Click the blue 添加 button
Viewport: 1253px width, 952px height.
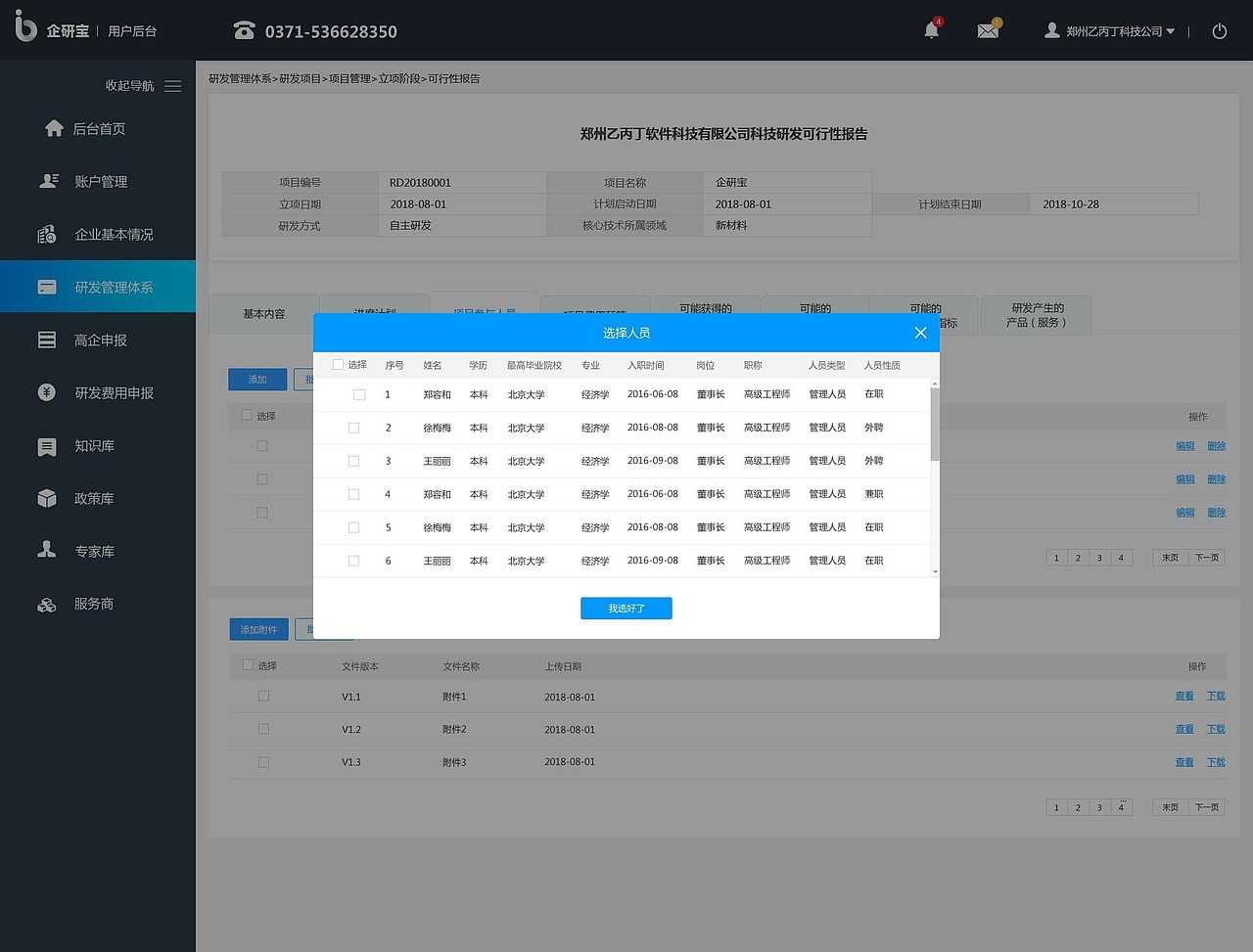[x=257, y=380]
